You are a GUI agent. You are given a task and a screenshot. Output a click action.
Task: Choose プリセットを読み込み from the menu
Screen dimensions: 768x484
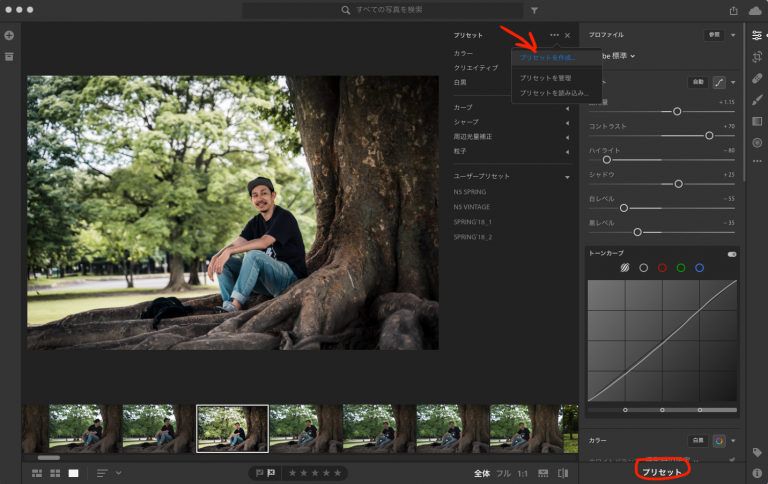(x=554, y=92)
